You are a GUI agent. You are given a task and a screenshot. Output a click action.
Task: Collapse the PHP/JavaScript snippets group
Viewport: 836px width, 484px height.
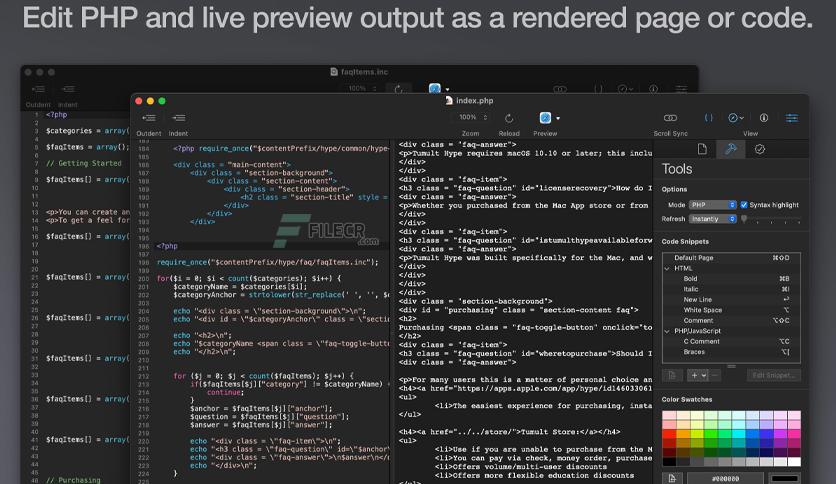(x=666, y=331)
